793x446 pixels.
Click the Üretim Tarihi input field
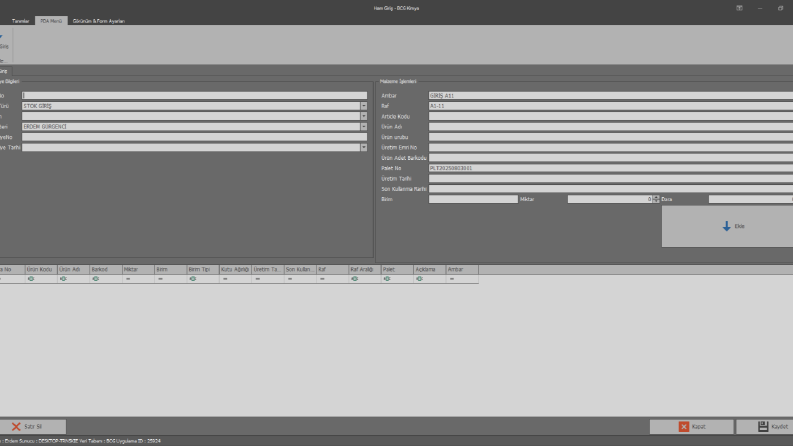click(611, 179)
